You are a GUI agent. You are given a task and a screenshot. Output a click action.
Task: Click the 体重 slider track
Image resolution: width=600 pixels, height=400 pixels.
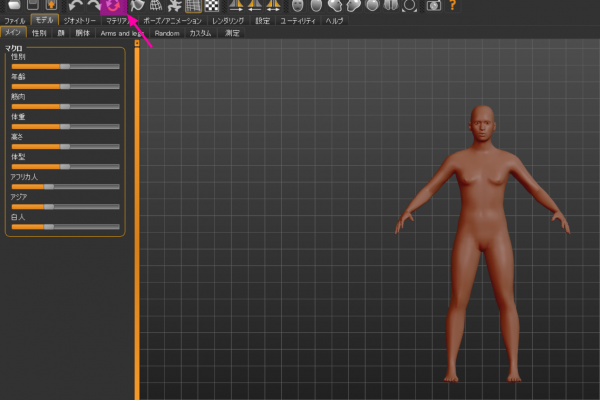point(65,126)
